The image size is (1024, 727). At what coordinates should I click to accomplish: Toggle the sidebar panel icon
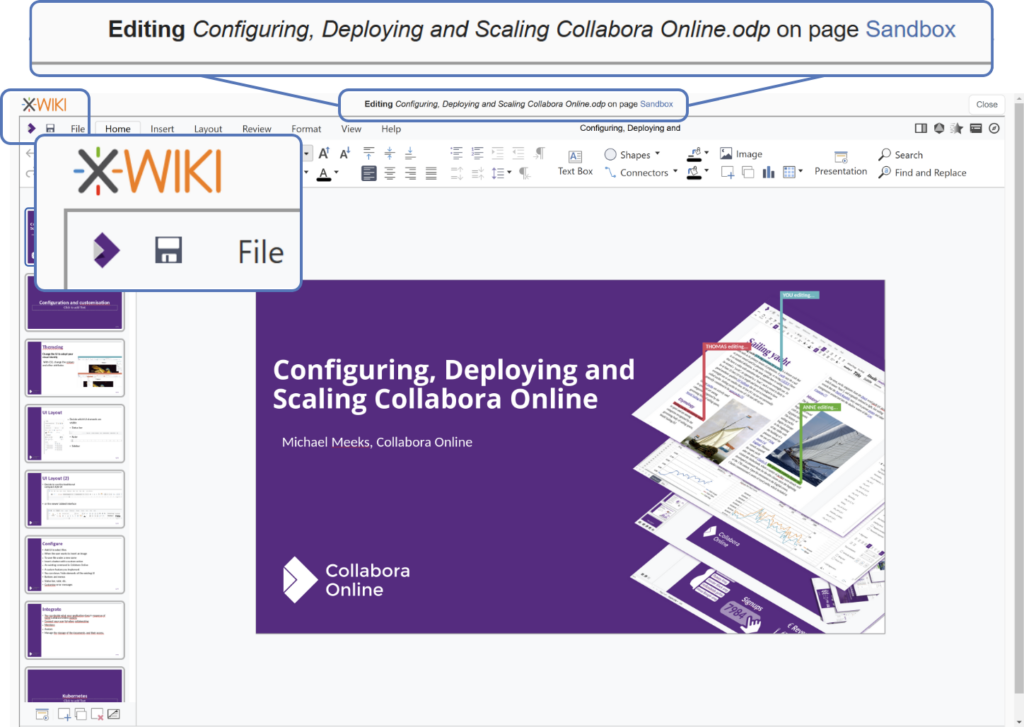coord(921,129)
